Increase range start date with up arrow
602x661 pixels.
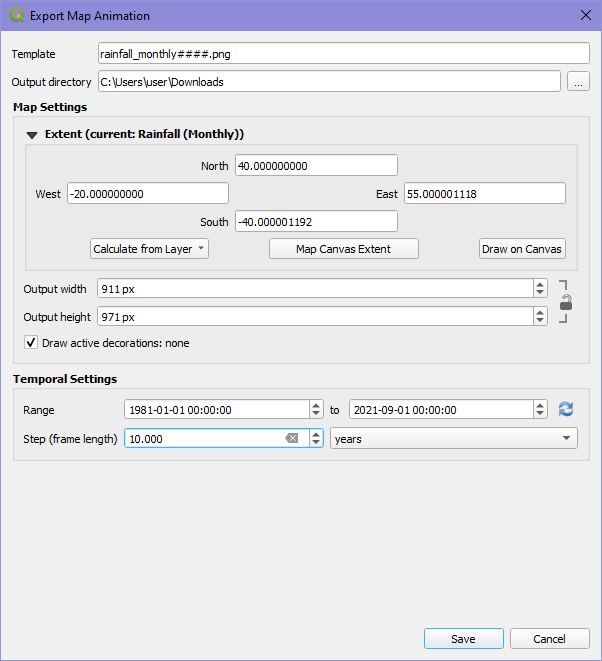[x=316, y=405]
